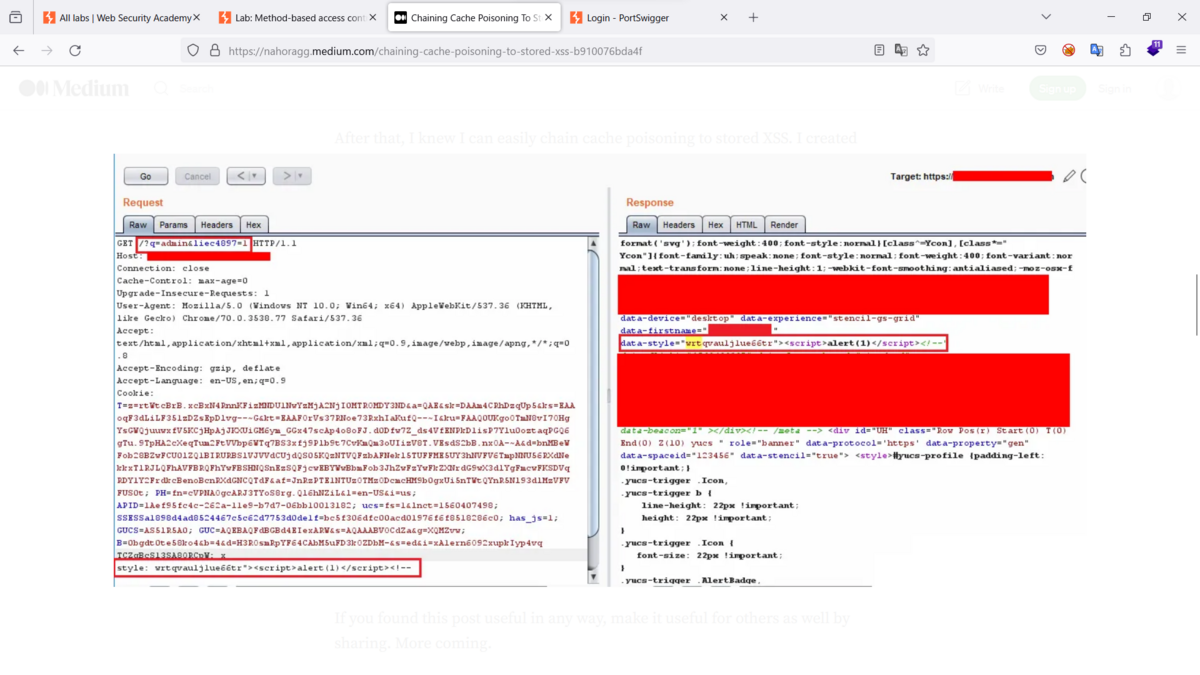Select the Response HTML tab
This screenshot has width=1200, height=675.
click(747, 225)
